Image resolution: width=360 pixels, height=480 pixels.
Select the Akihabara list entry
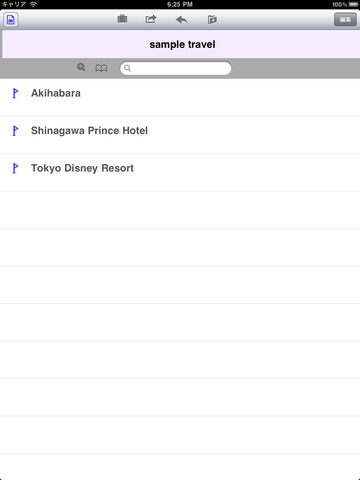pos(180,97)
